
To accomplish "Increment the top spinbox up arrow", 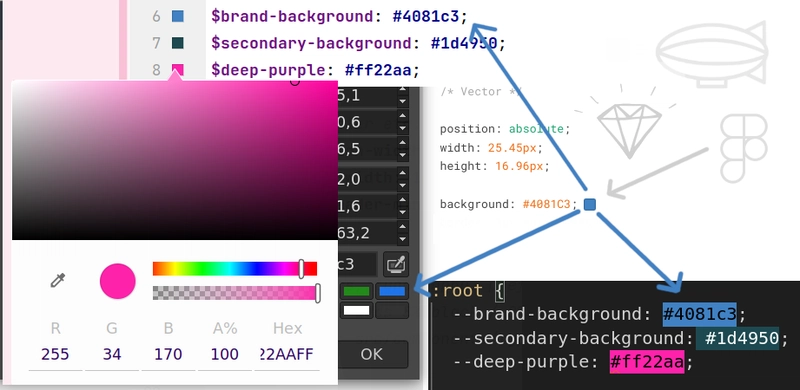I will [x=403, y=90].
